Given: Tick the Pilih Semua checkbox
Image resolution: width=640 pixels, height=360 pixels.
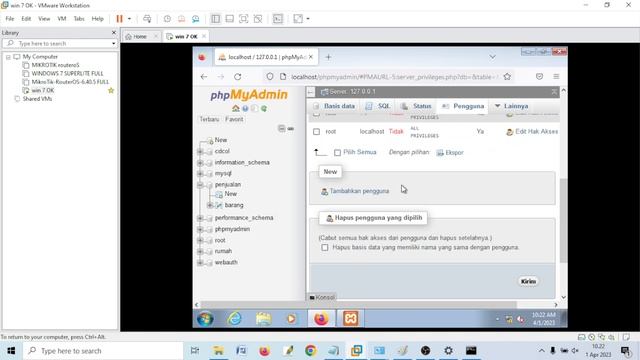Looking at the screenshot, I should coord(337,153).
